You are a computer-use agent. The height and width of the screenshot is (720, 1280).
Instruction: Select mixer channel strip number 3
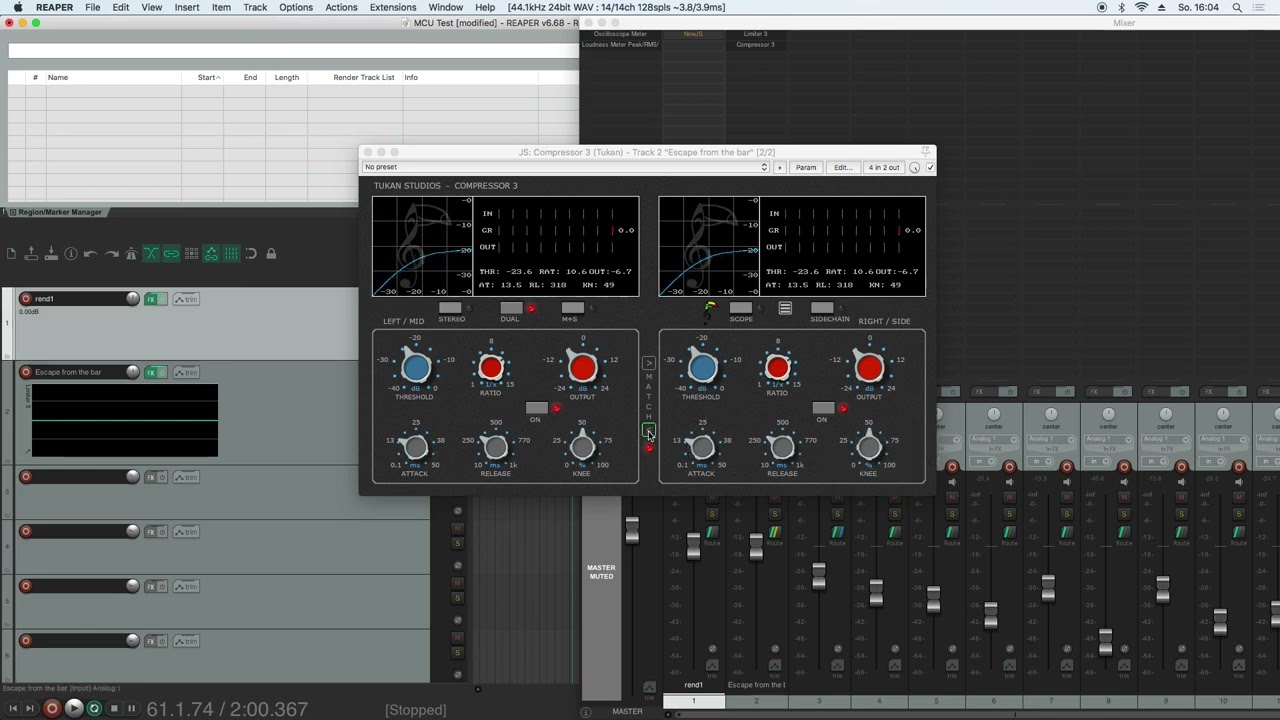[818, 701]
